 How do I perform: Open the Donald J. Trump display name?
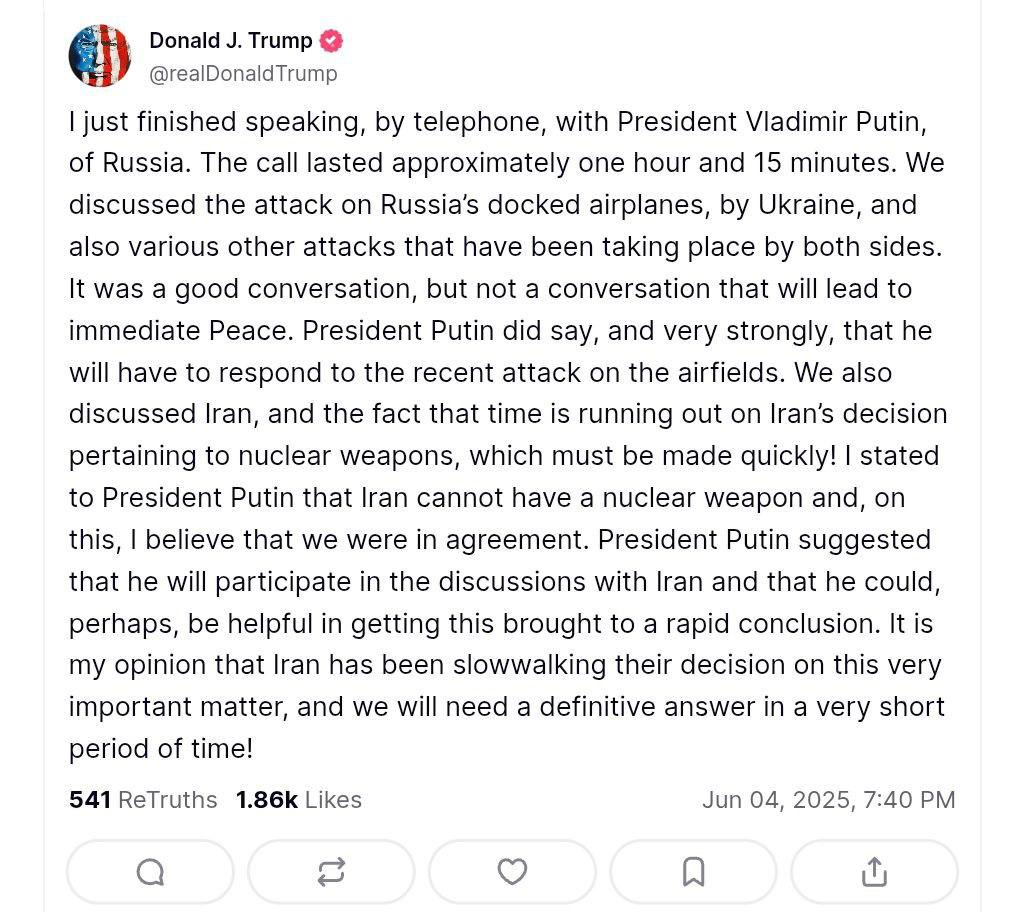point(231,41)
